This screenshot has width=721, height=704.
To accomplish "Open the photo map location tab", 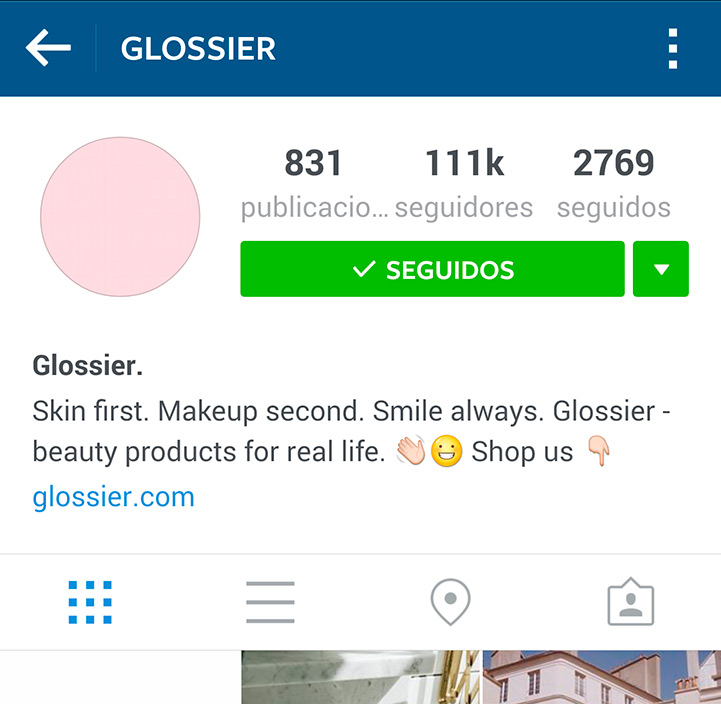I will coord(451,602).
